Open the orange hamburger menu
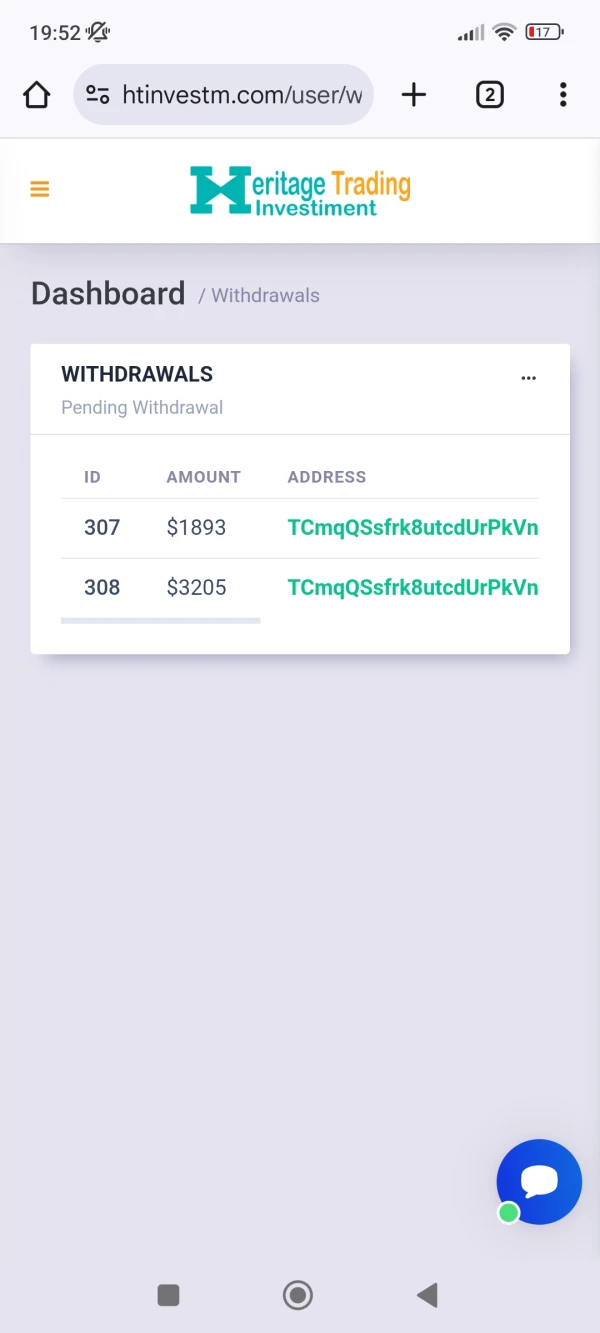This screenshot has width=600, height=1333. [x=40, y=189]
